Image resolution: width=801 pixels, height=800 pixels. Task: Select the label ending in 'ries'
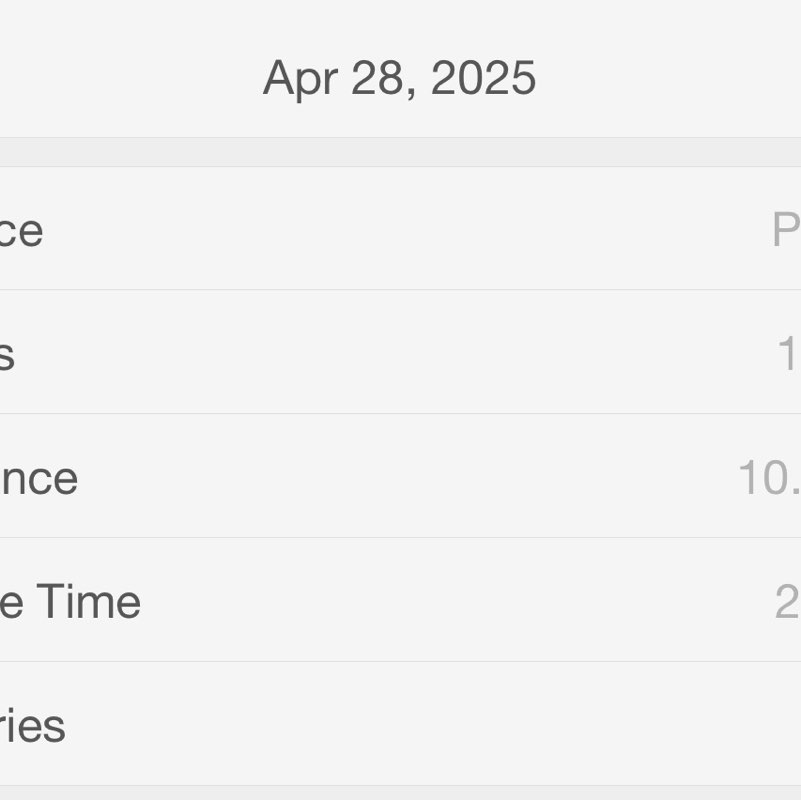point(32,726)
